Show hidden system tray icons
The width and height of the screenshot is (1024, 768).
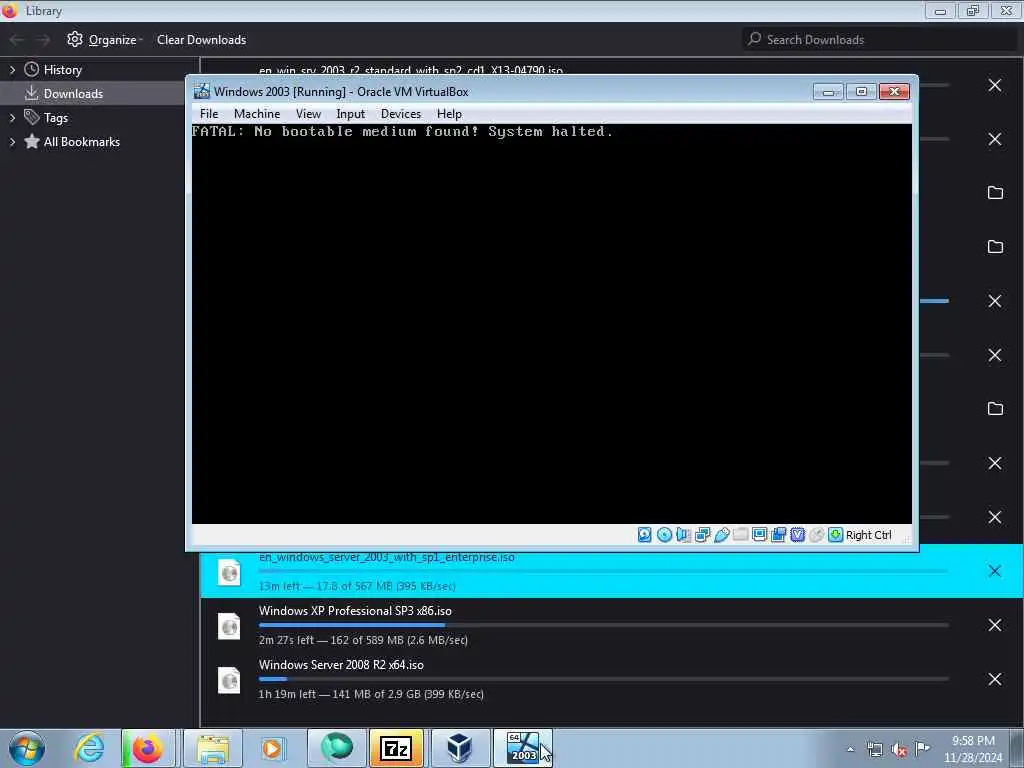[x=850, y=749]
